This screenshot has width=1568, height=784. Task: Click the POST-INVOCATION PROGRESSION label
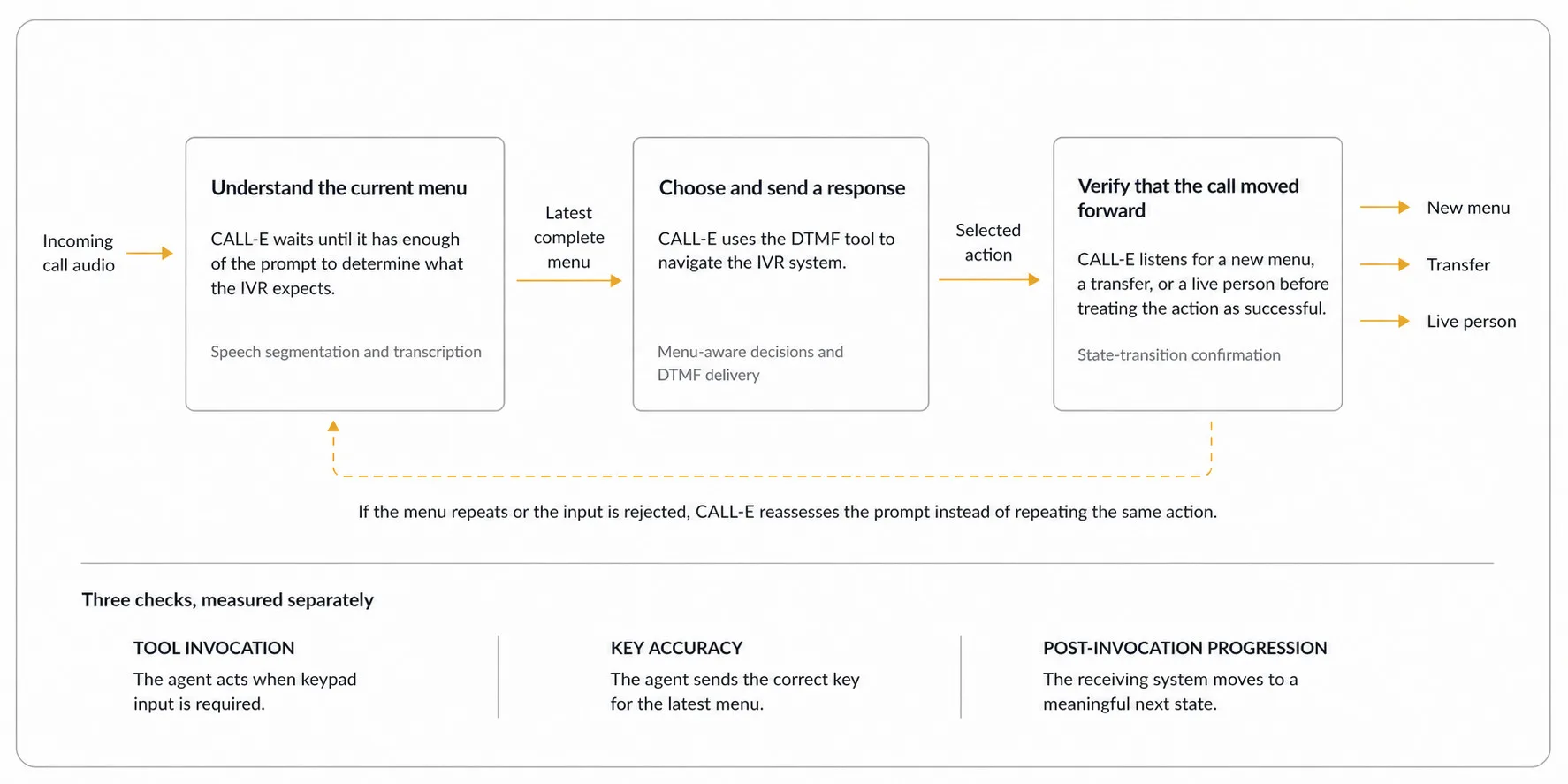[x=1184, y=648]
